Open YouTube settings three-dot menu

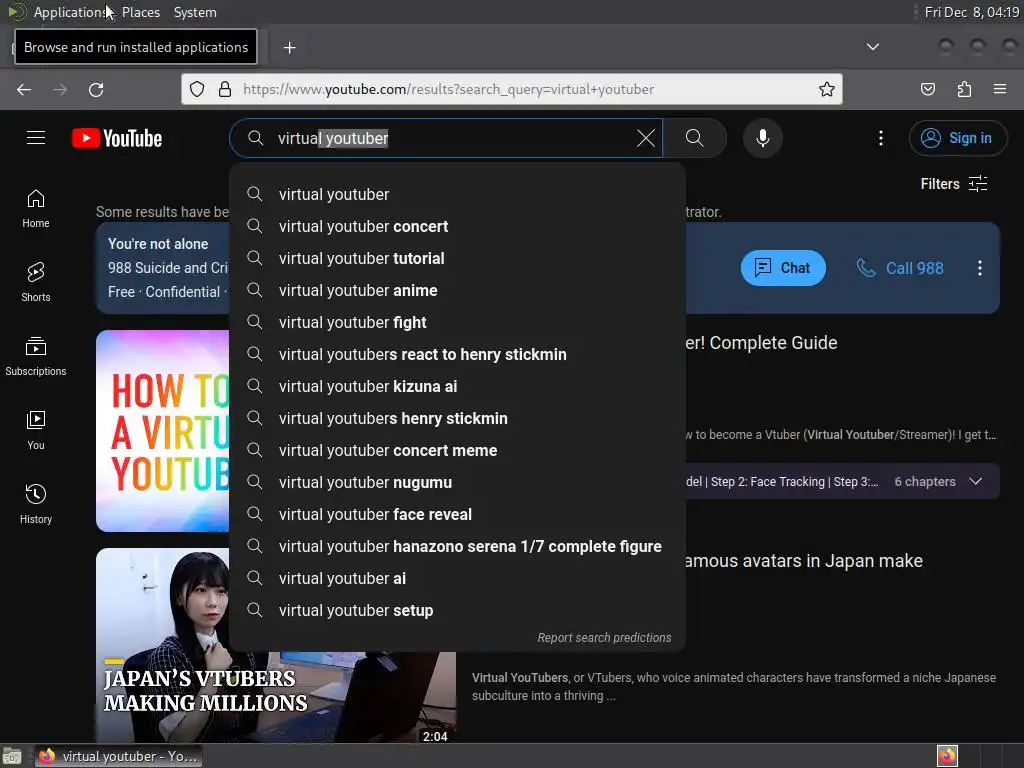[880, 138]
